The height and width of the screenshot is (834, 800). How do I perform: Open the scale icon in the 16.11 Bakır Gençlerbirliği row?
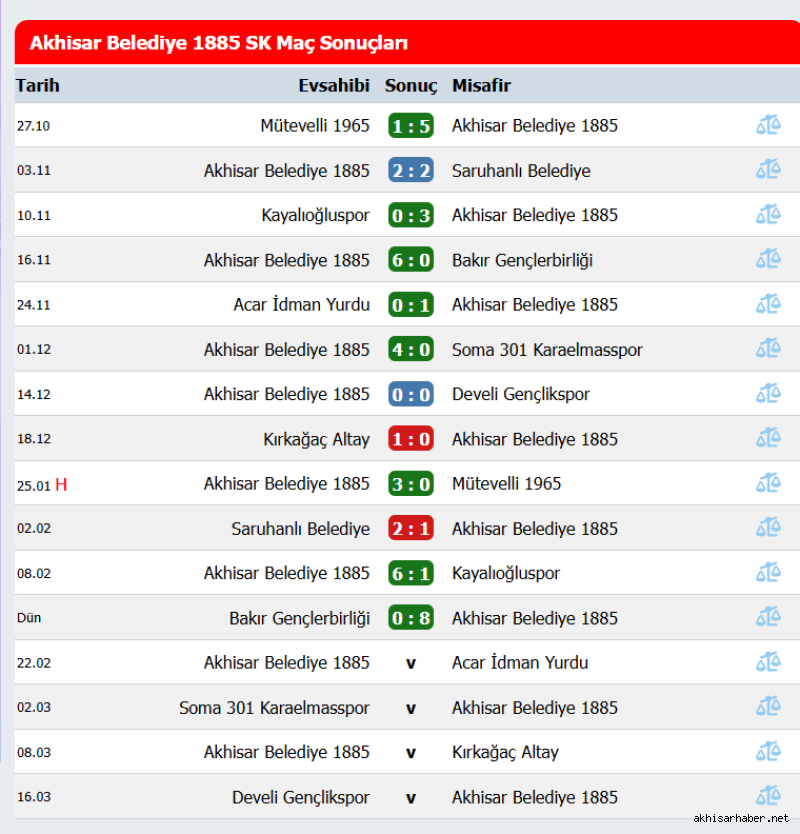tap(768, 259)
